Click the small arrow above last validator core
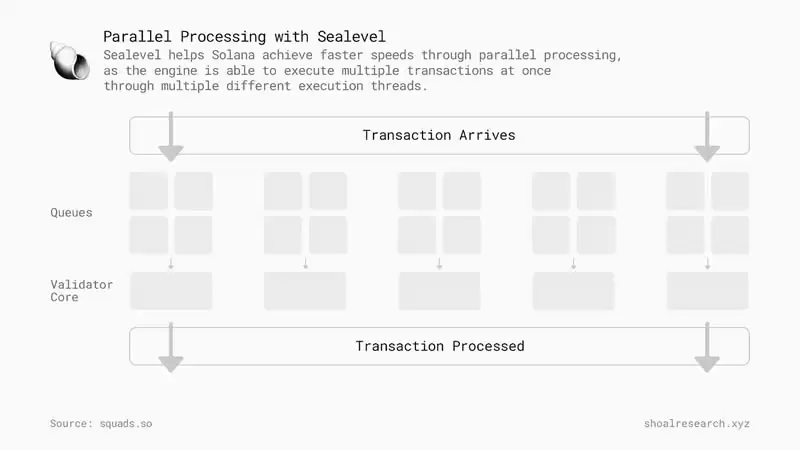The width and height of the screenshot is (800, 450). tap(707, 263)
